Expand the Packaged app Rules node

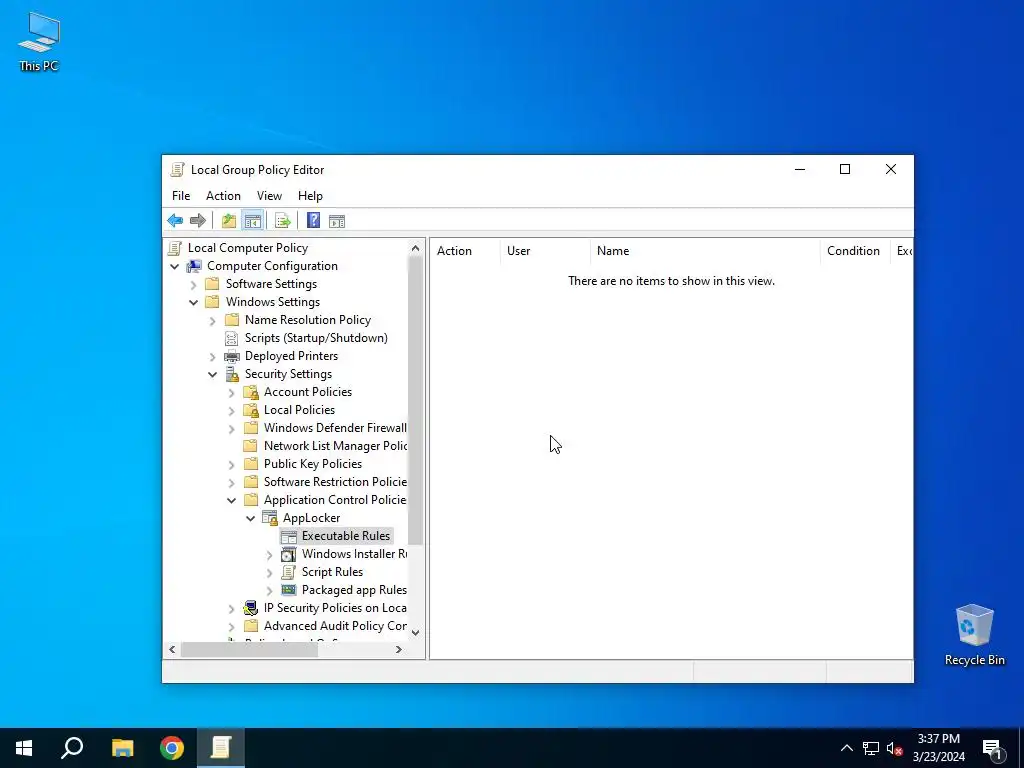[x=269, y=590]
